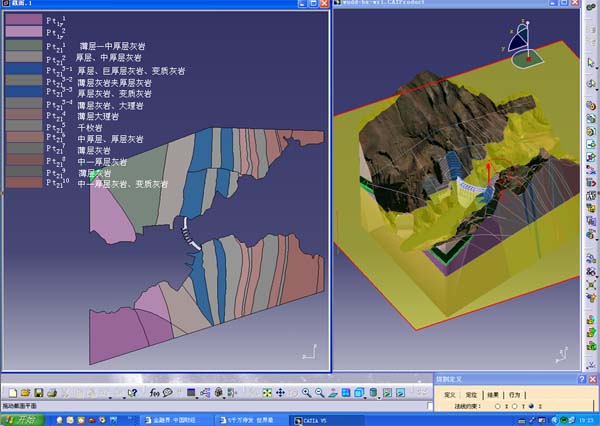
Task: Expand the cylinder view mode dropdown arrow
Action: (380, 398)
